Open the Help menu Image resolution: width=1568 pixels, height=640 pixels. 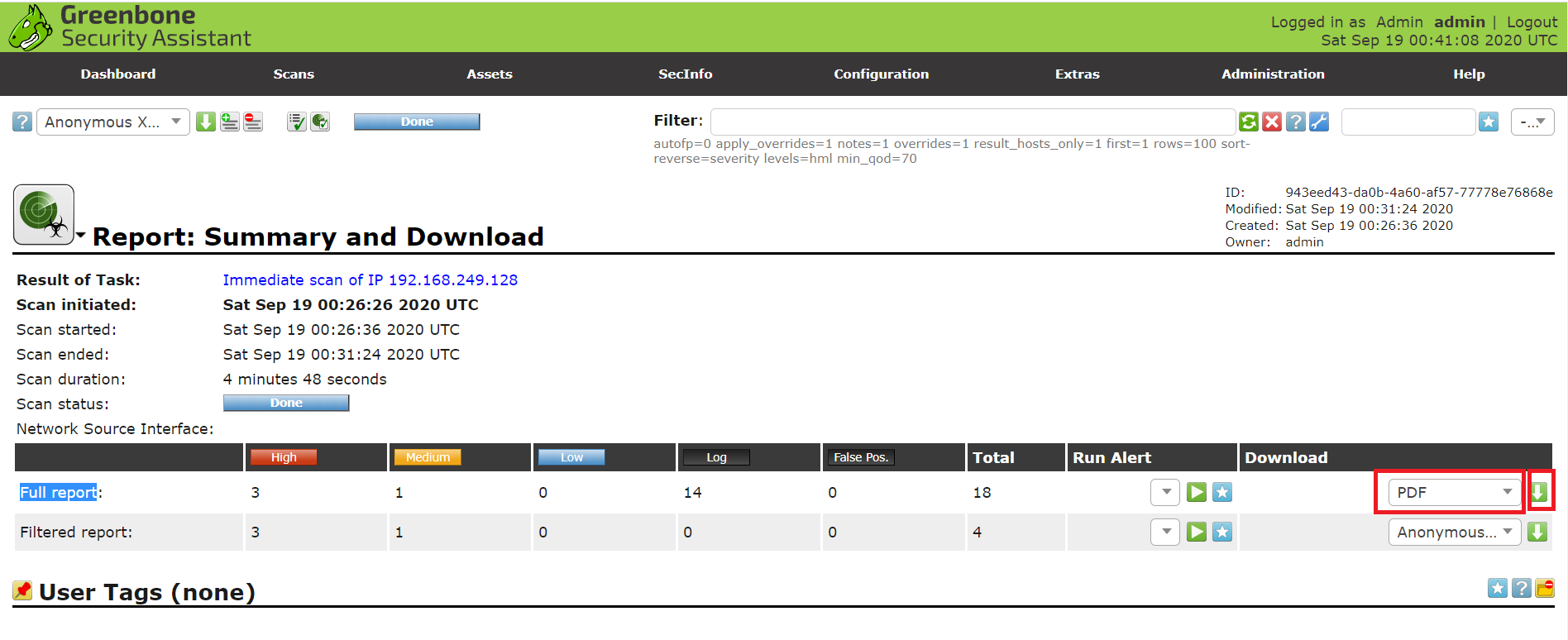click(x=1470, y=74)
